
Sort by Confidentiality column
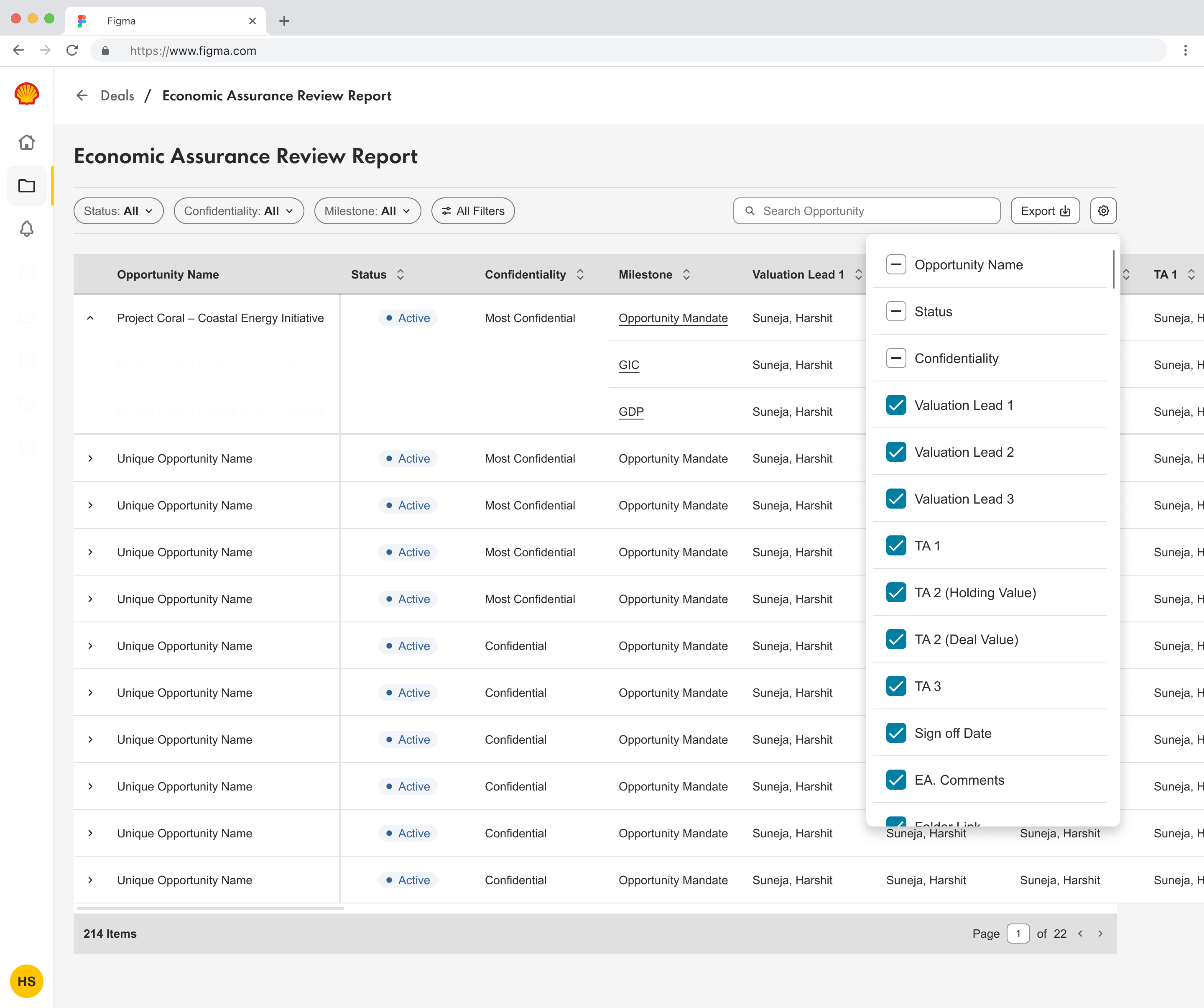click(580, 275)
